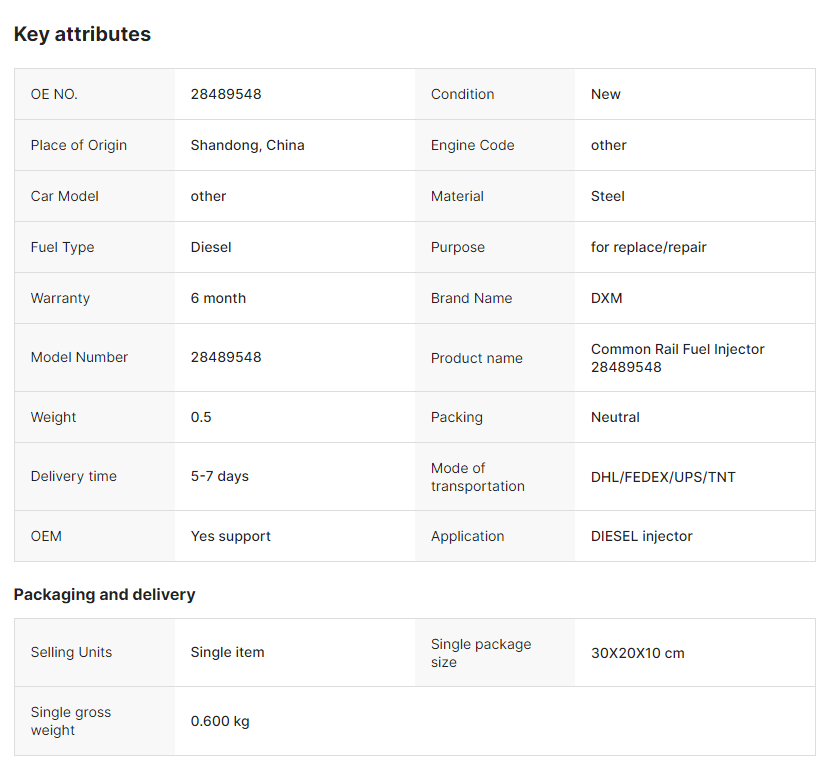This screenshot has width=825, height=773.
Task: Click Shandong, China origin value
Action: (x=247, y=145)
